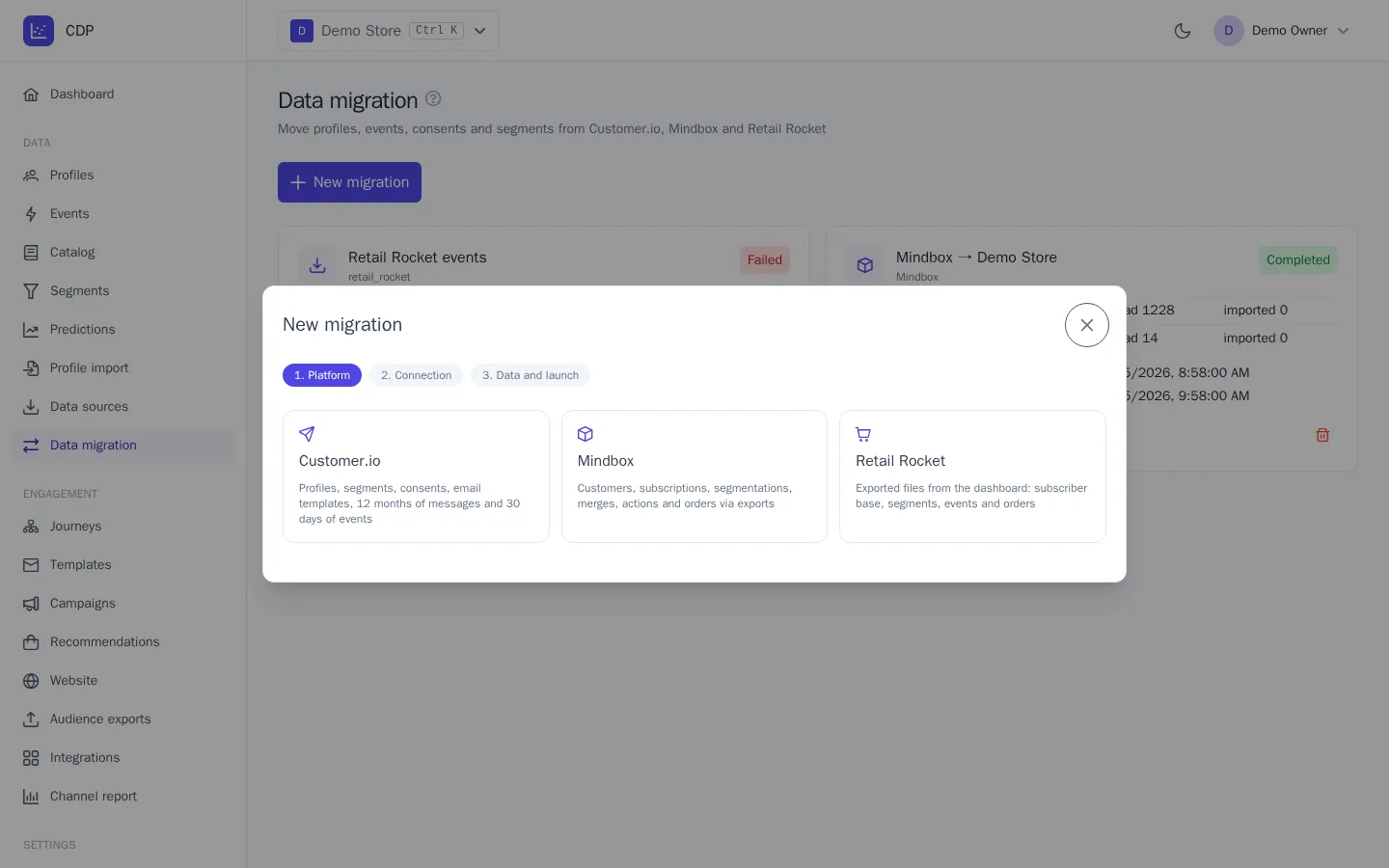Screen dimensions: 1389x868
Task: Expand the Demo Store workspace selector
Action: [x=389, y=31]
